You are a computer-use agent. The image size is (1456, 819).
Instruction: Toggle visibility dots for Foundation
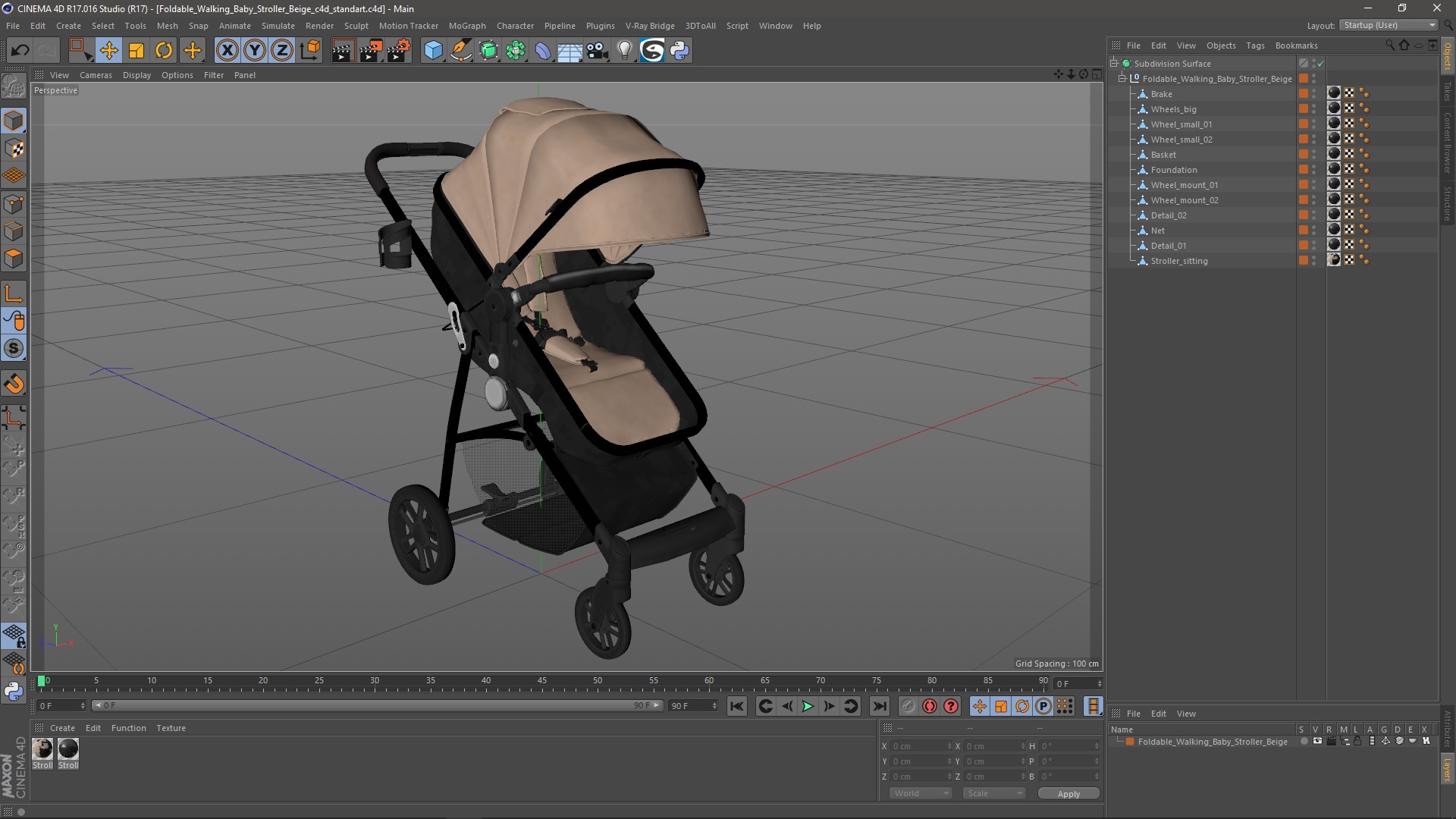coord(1314,170)
